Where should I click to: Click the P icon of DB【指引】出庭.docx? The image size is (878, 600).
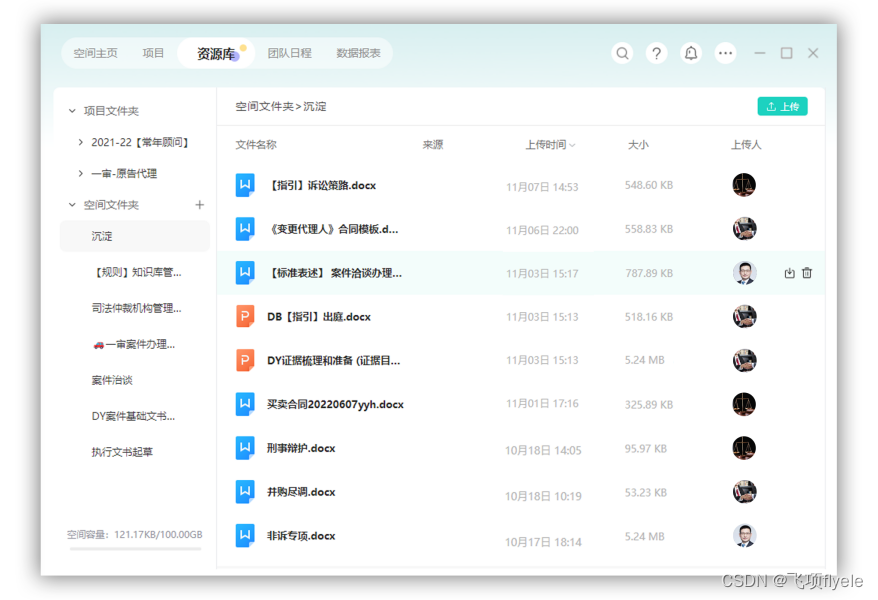[x=245, y=317]
